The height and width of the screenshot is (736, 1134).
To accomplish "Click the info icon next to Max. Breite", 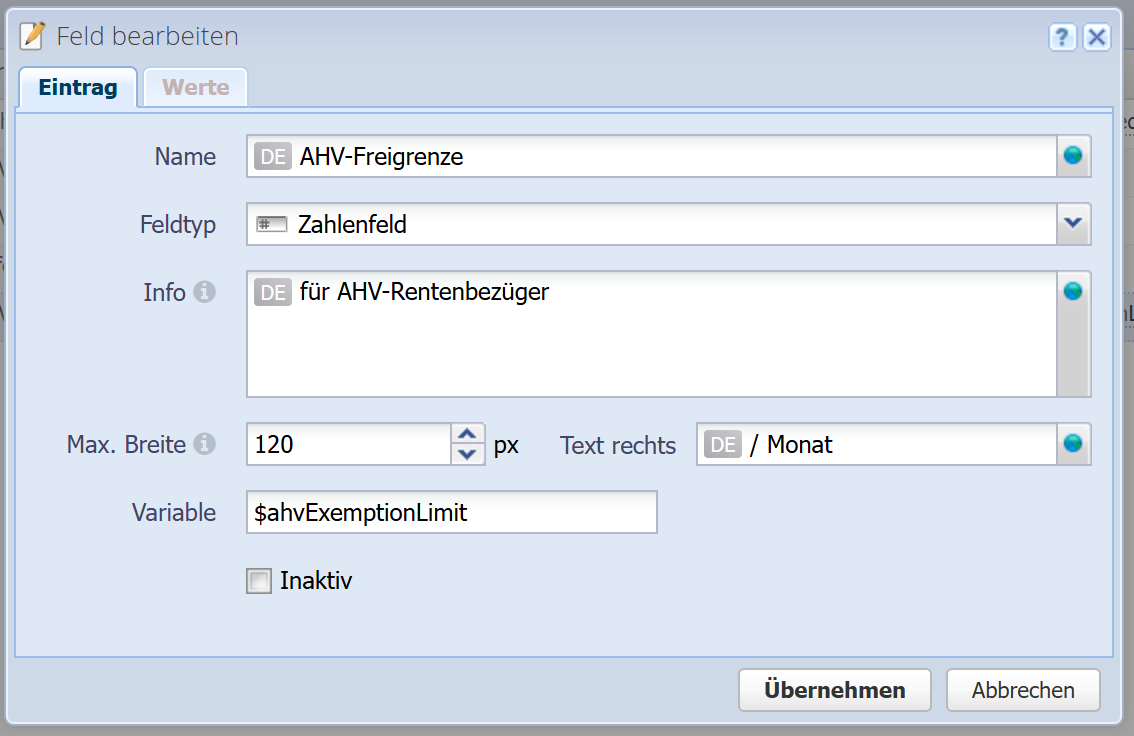I will click(x=205, y=444).
